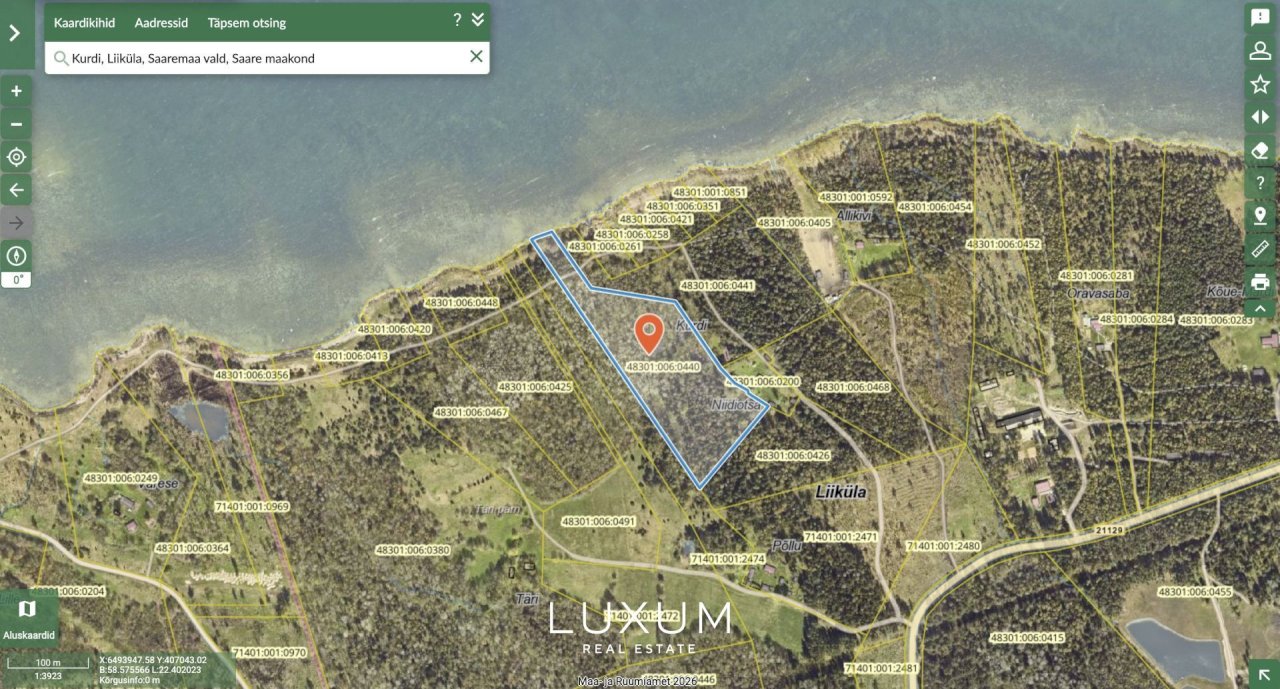This screenshot has height=689, width=1280.
Task: Open the Aluskaardid base map switcher
Action: (x=28, y=618)
